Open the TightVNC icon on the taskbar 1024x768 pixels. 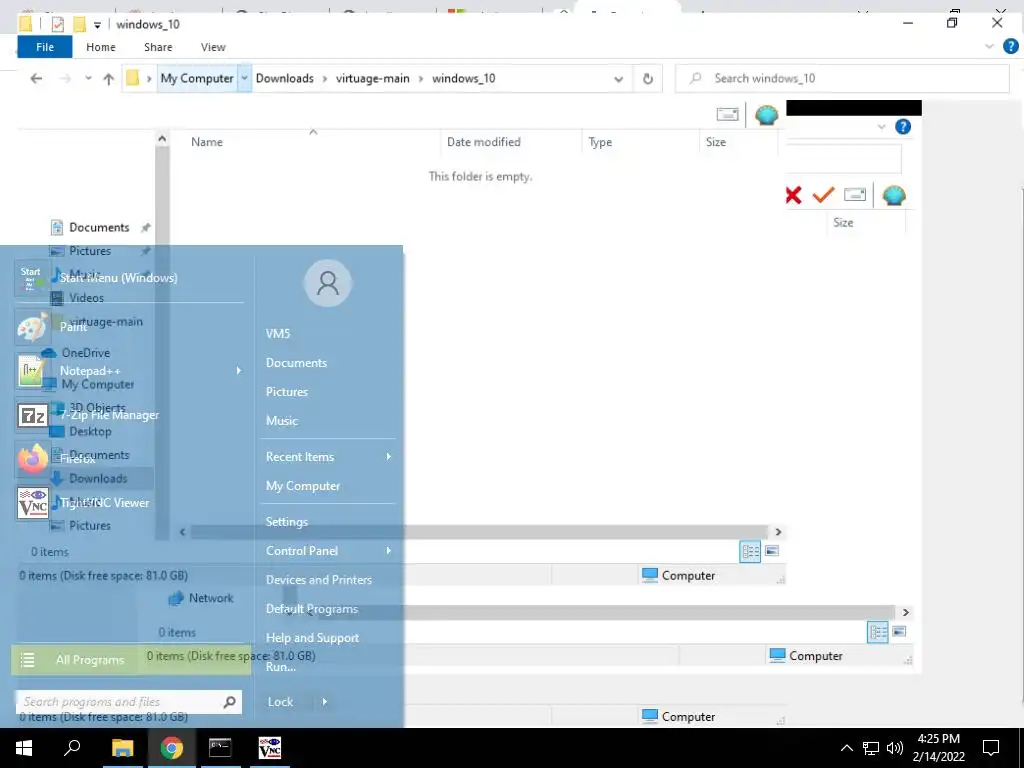(x=270, y=748)
